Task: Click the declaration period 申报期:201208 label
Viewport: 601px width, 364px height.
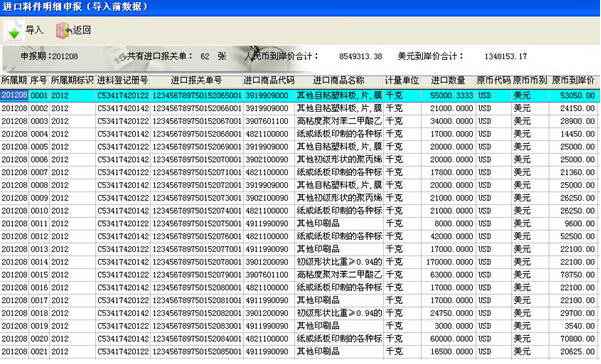Action: [x=49, y=56]
